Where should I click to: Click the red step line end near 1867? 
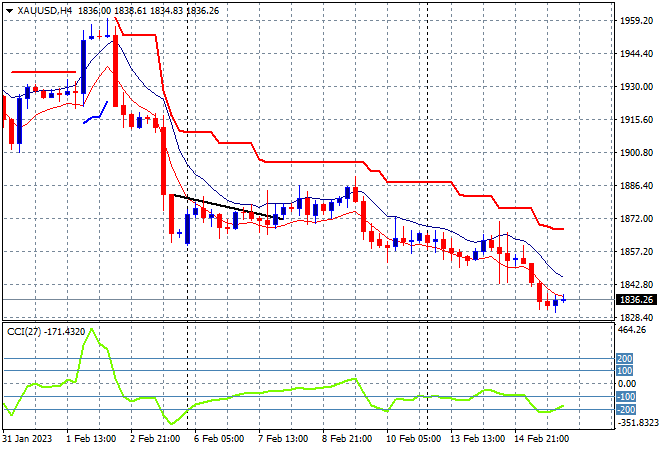pyautogui.click(x=562, y=229)
